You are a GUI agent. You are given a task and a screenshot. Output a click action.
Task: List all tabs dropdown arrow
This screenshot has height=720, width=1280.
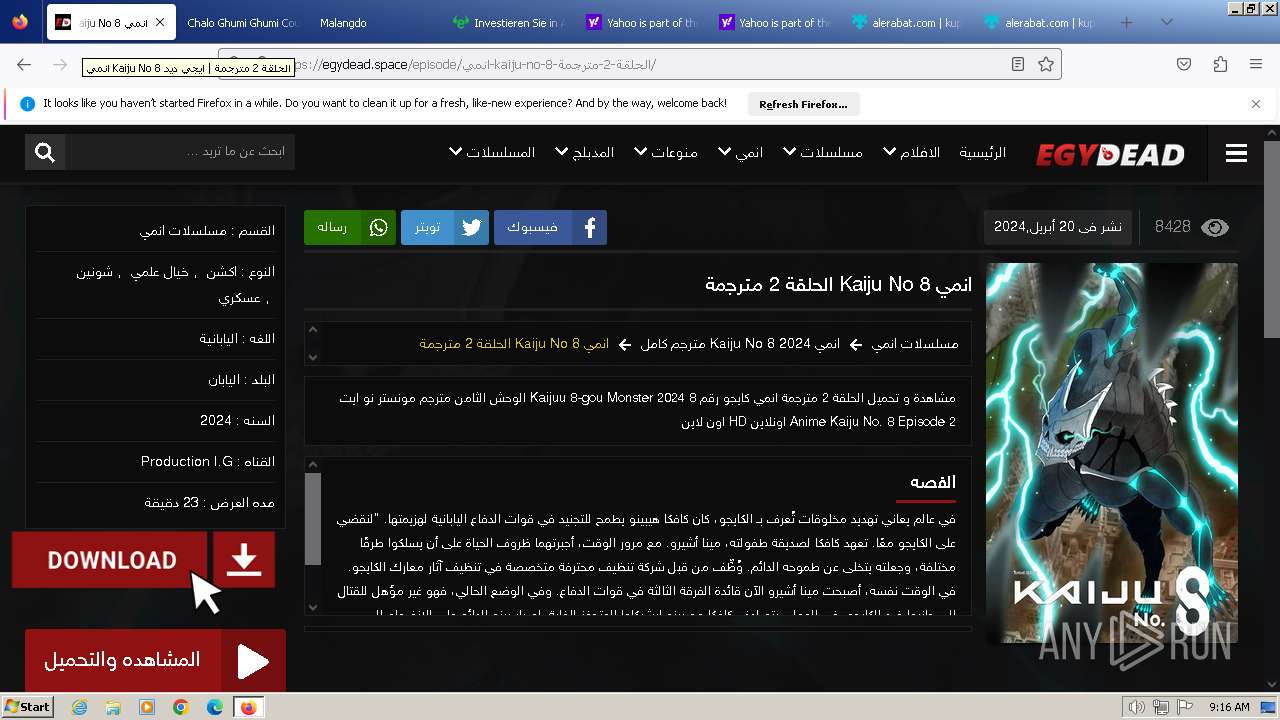click(x=1166, y=22)
